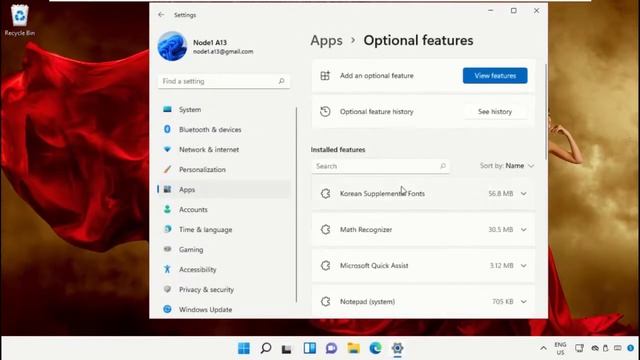This screenshot has width=640, height=360.
Task: Click the magnifier in installed features Search
Action: 442,166
